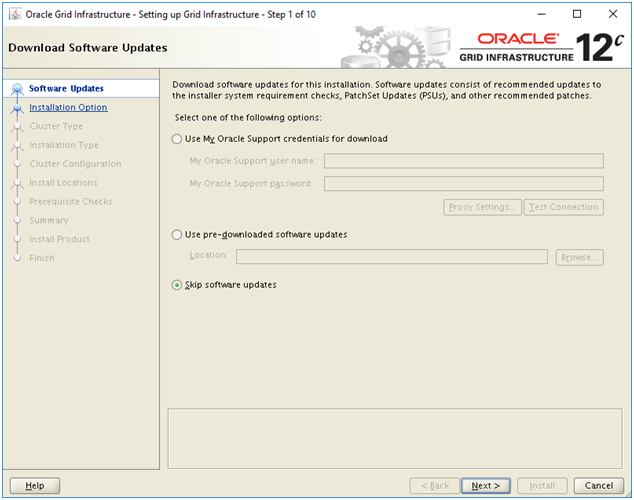Proceed with the Next button
Screen dimensions: 634x500
[x=486, y=485]
